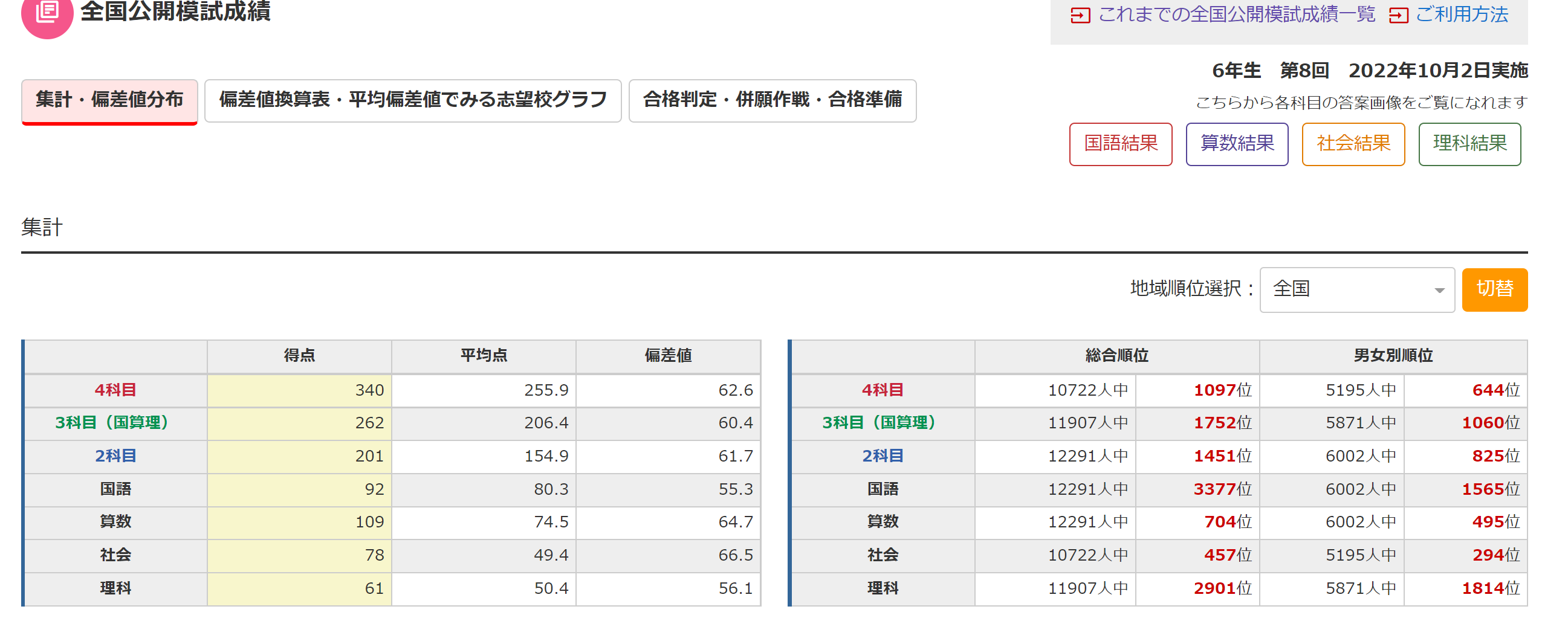Switch to the 合格判定・併願作戦・合格準備 tab
The height and width of the screenshot is (644, 1568).
pos(772,101)
